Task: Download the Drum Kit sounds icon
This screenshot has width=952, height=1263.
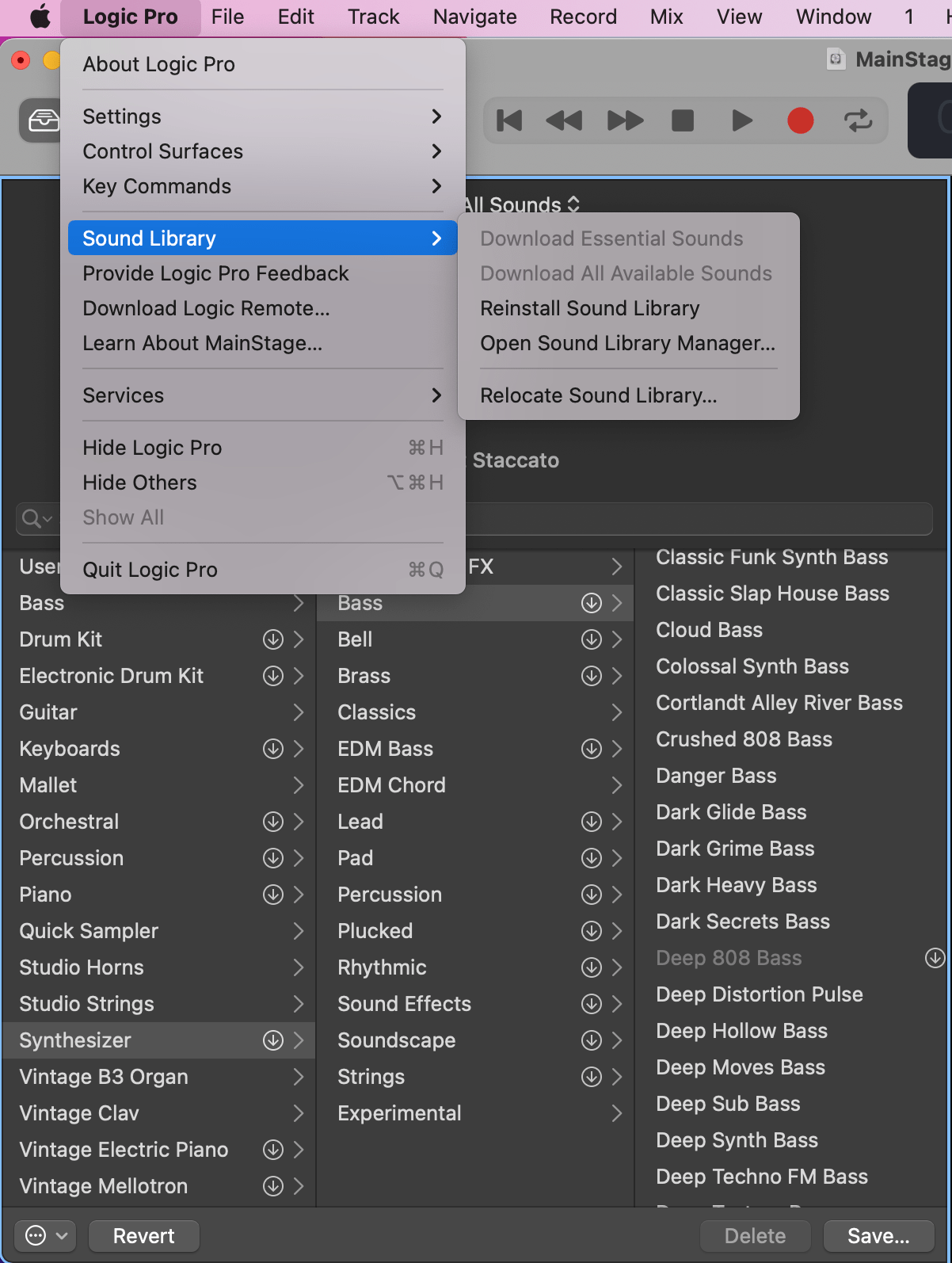Action: pos(273,639)
